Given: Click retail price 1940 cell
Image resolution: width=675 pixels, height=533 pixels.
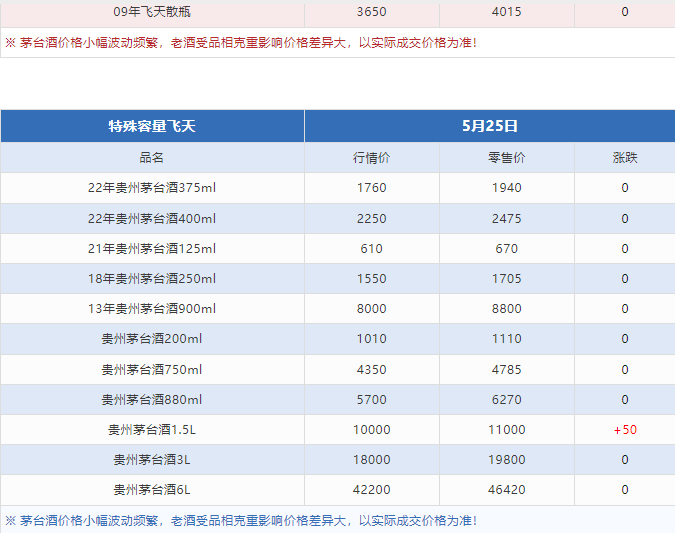Looking at the screenshot, I should [x=507, y=188].
